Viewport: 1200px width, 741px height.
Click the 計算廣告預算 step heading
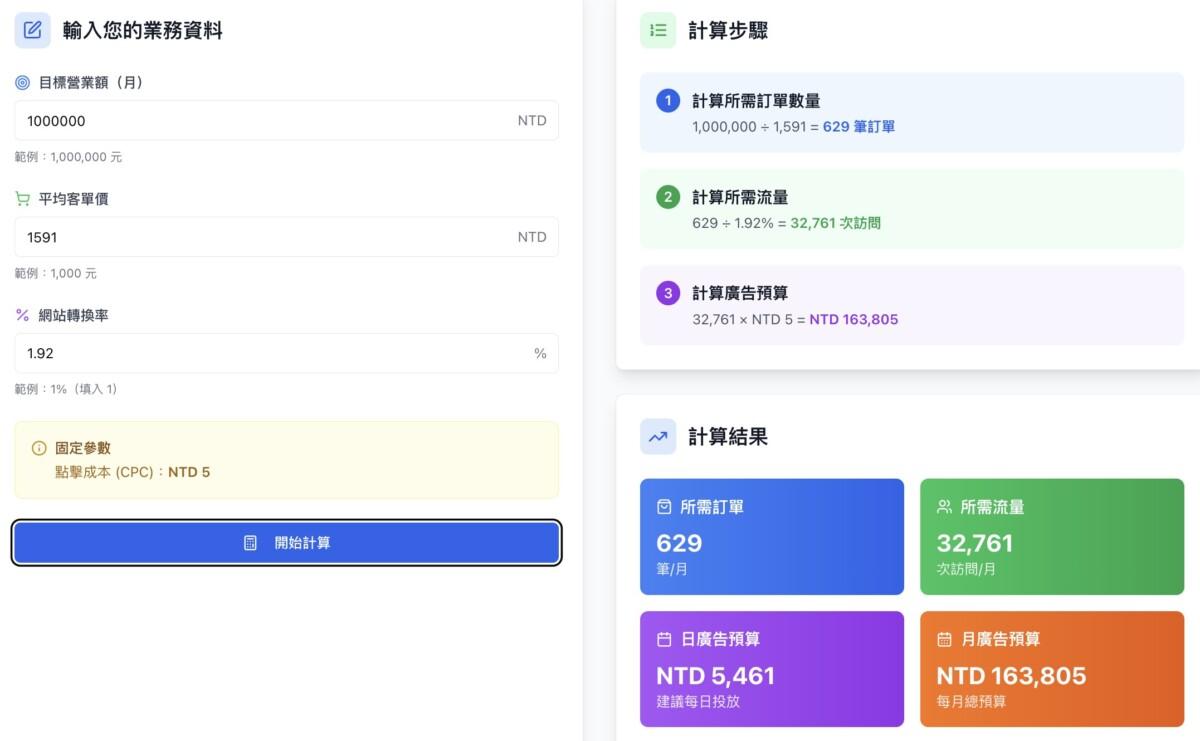point(740,293)
